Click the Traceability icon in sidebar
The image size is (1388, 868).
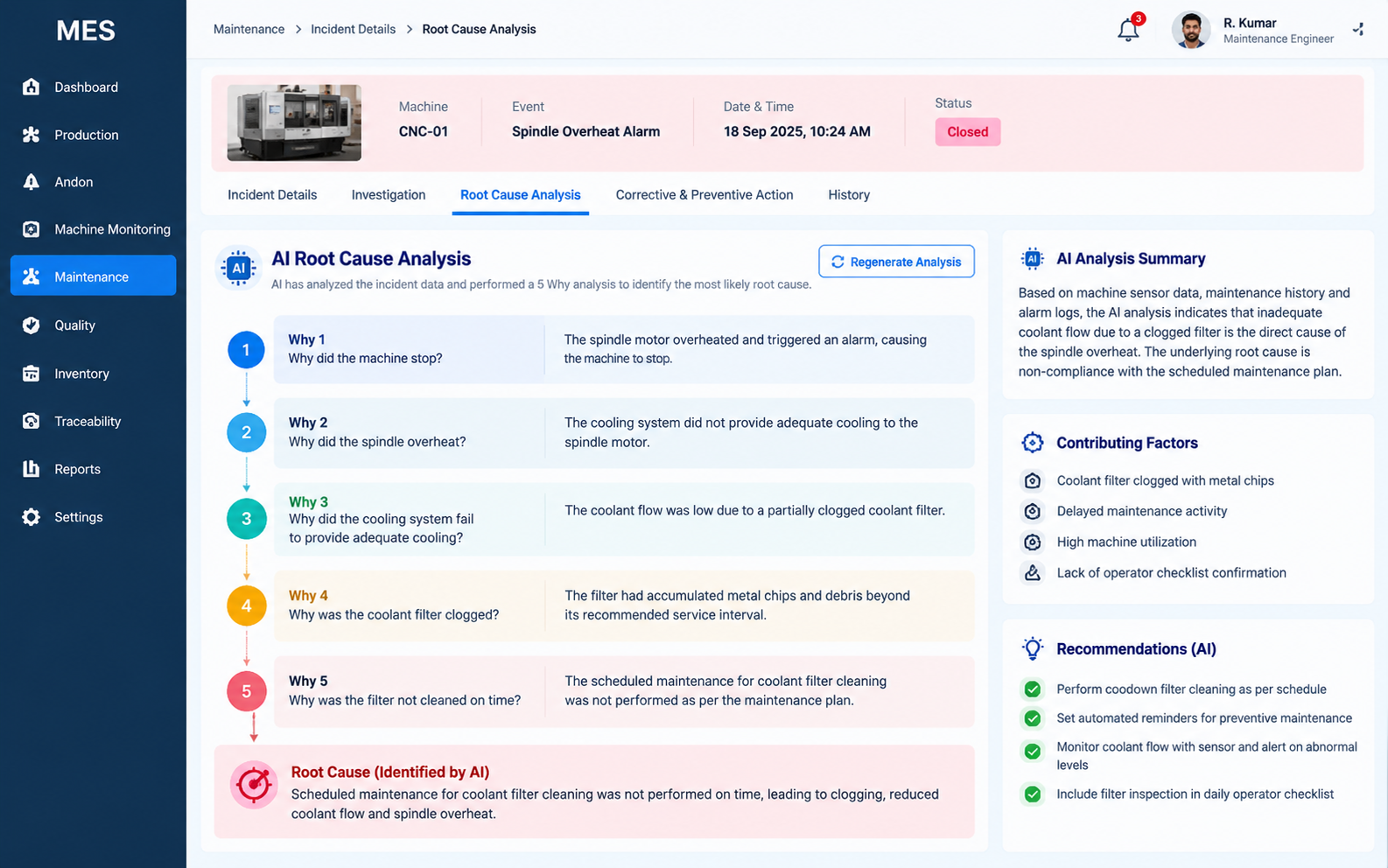pos(32,421)
